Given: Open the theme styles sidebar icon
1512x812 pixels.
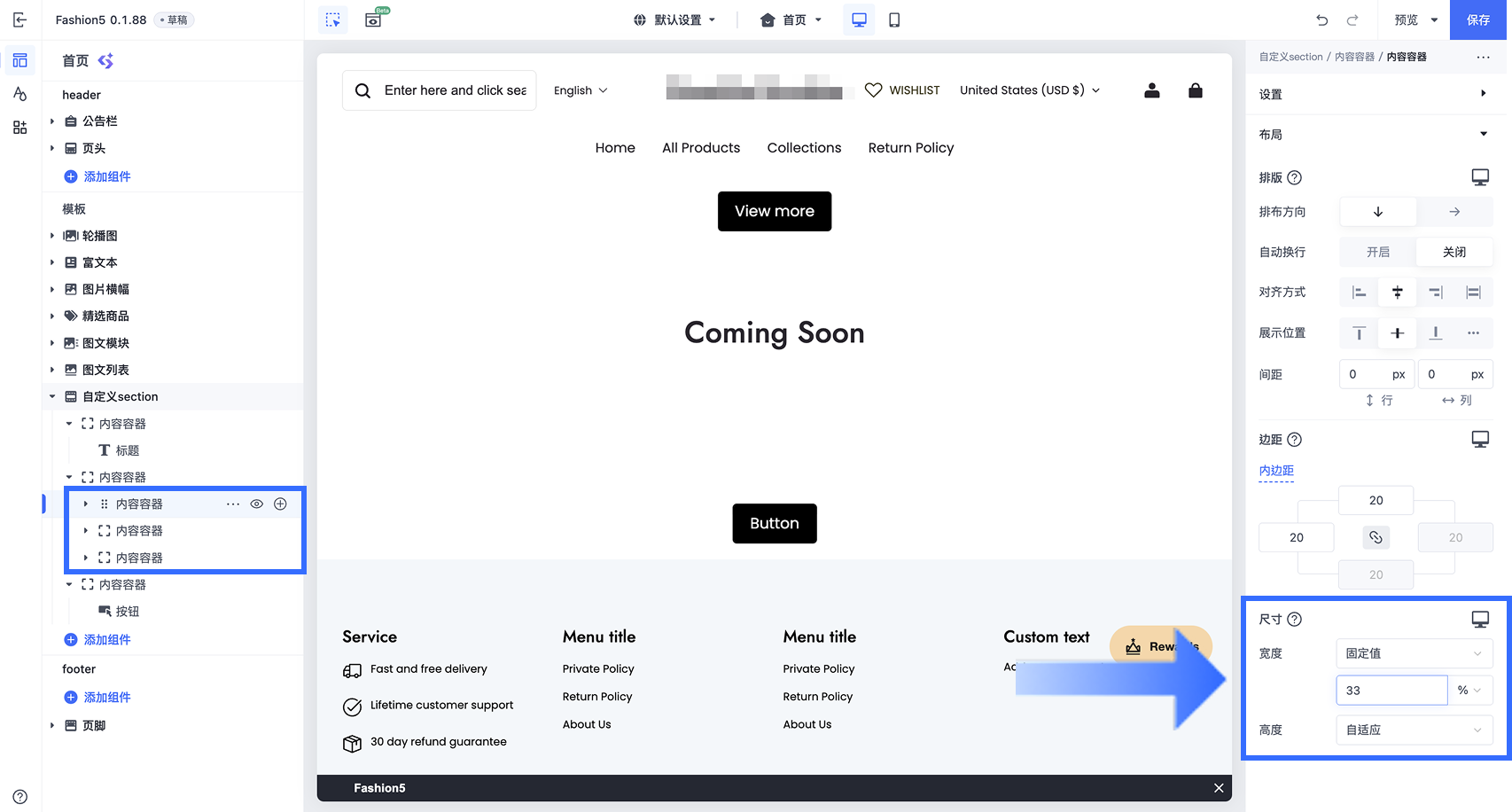Looking at the screenshot, I should [x=19, y=94].
